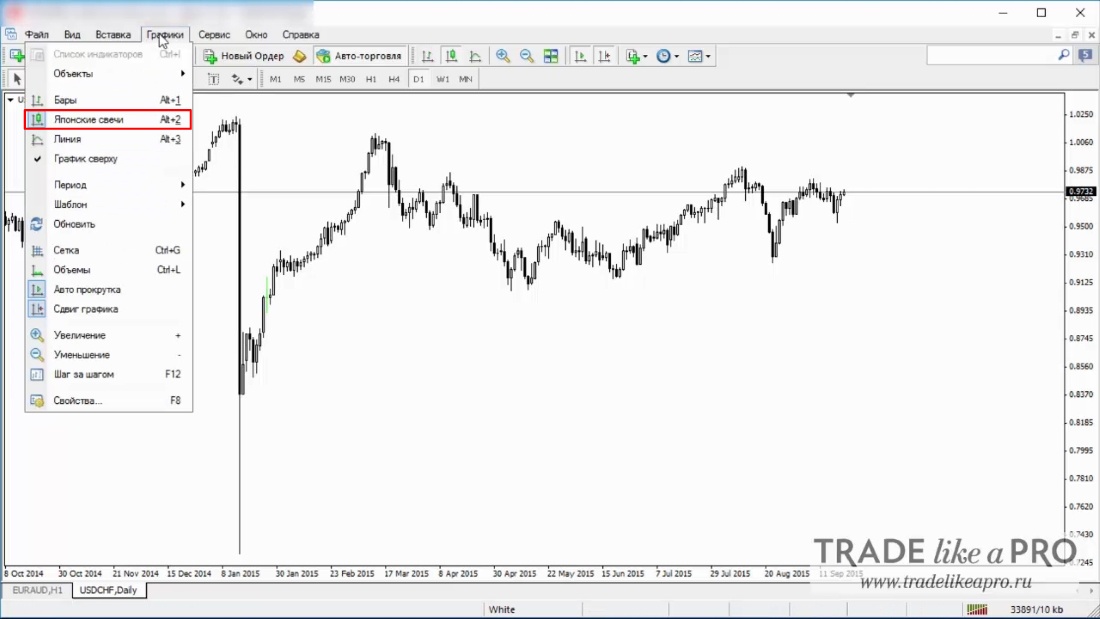This screenshot has height=619, width=1100.
Task: Click the connection status bars indicator
Action: 977,609
